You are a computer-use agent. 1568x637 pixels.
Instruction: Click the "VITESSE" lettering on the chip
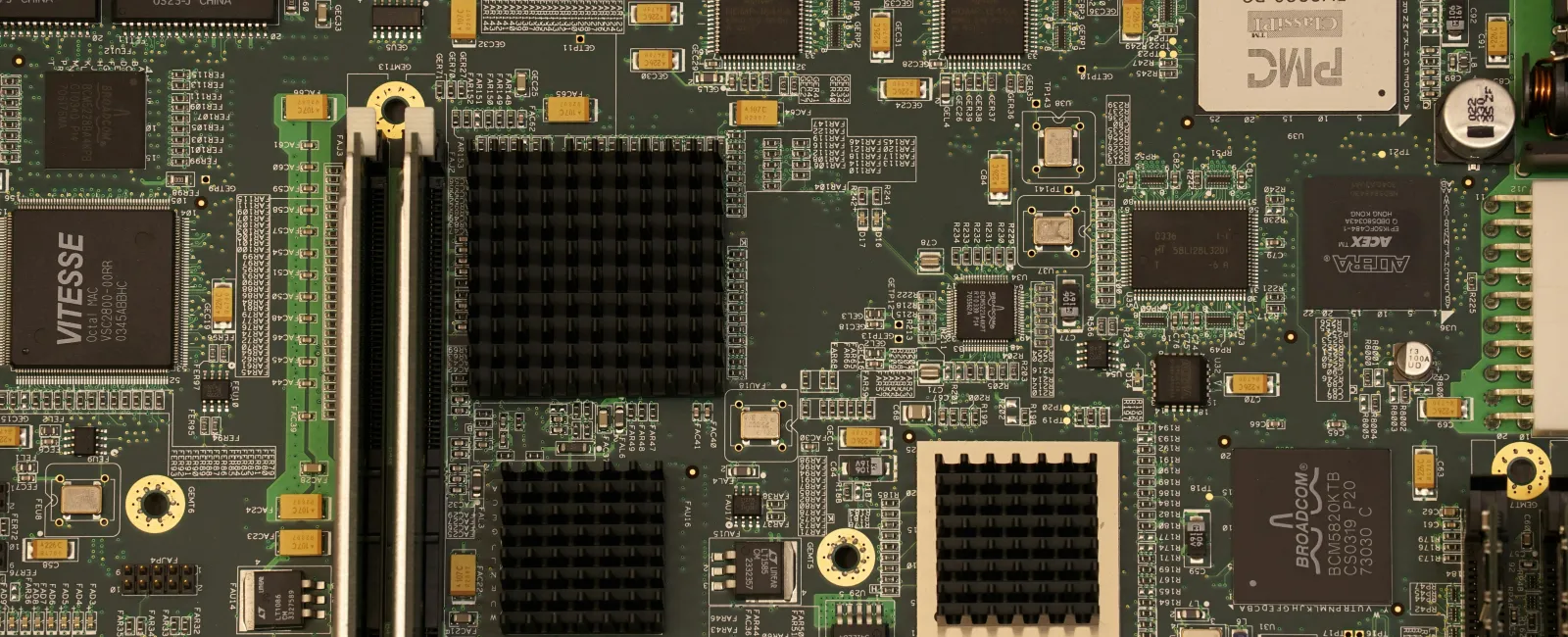pyautogui.click(x=70, y=288)
